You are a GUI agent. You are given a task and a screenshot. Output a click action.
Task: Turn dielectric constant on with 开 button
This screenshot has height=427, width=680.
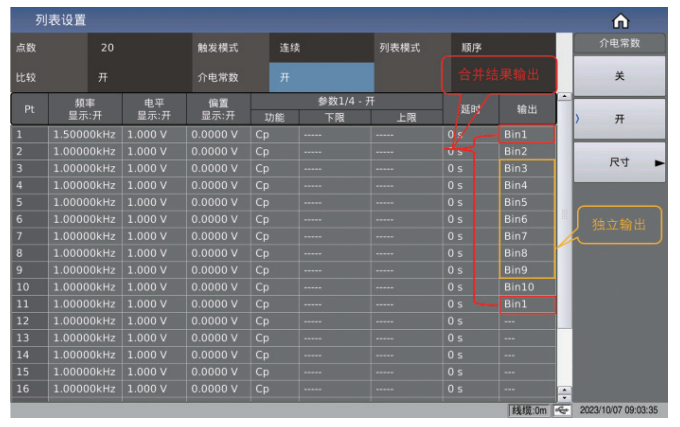pos(618,119)
